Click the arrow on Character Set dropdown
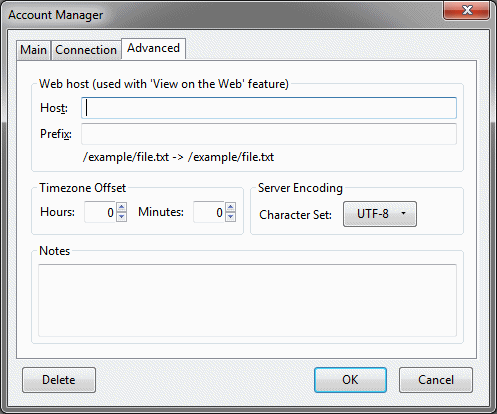 pyautogui.click(x=403, y=214)
